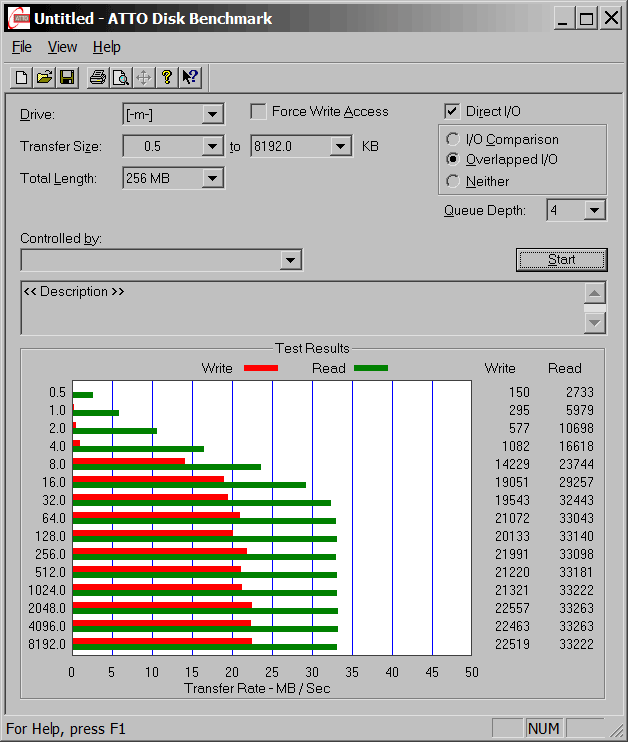
Task: Choose the Neither radio option
Action: (453, 181)
